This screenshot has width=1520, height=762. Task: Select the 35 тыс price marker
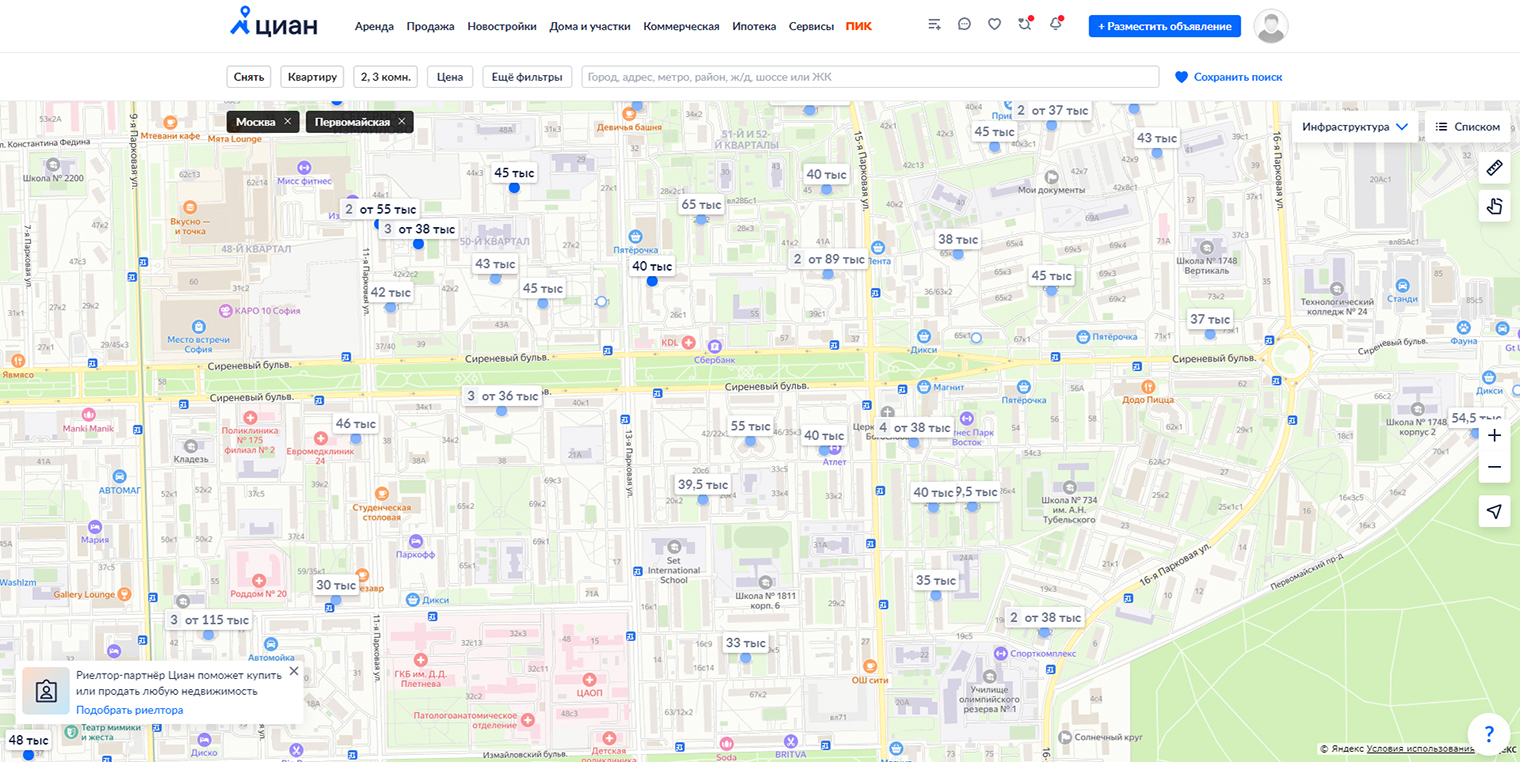[x=936, y=581]
